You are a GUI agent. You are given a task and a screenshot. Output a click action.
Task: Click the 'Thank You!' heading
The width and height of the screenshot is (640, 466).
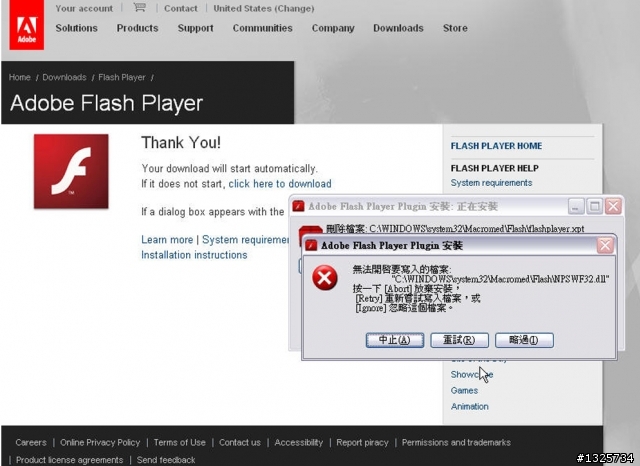click(181, 142)
